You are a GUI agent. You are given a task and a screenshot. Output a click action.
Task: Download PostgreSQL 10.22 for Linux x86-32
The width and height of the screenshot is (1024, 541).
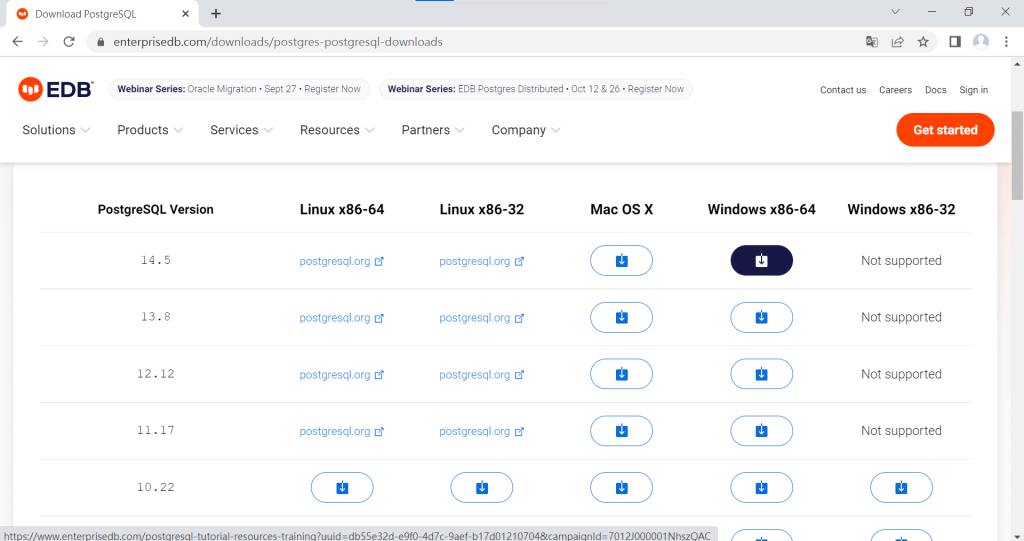pyautogui.click(x=482, y=487)
